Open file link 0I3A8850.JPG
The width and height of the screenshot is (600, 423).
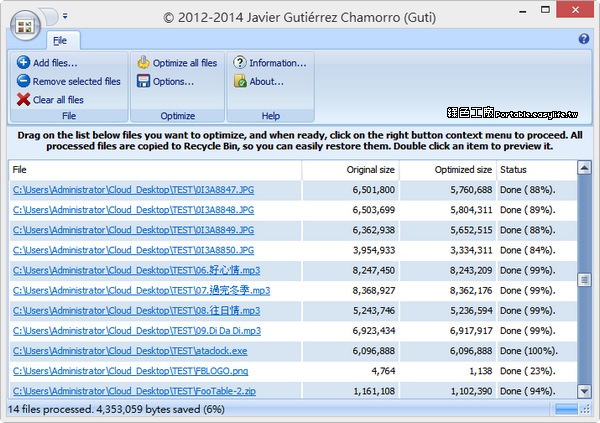(133, 250)
